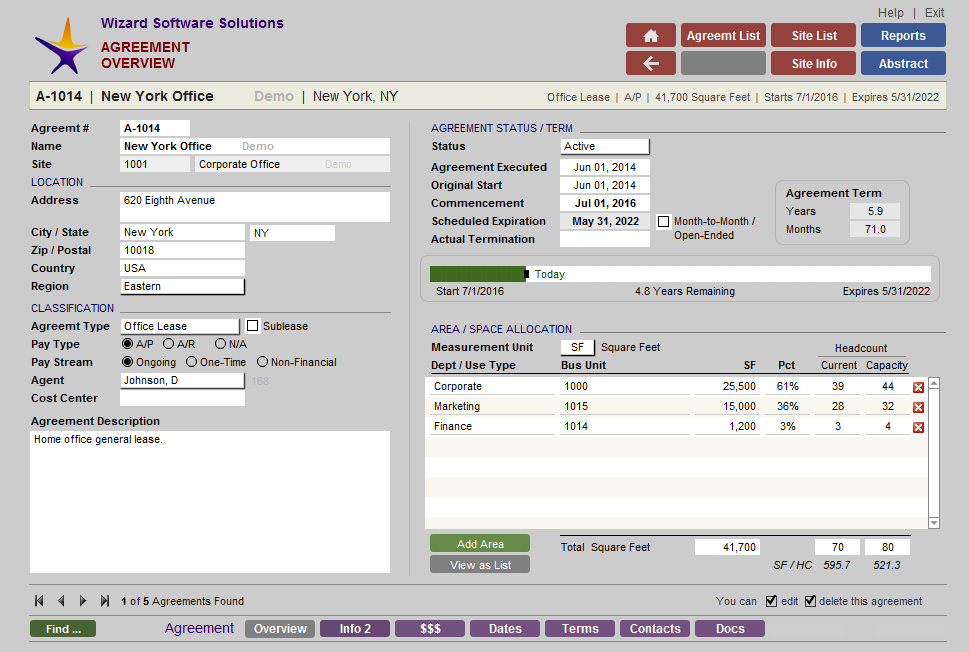This screenshot has height=652, width=969.
Task: Click the back arrow button
Action: point(650,63)
